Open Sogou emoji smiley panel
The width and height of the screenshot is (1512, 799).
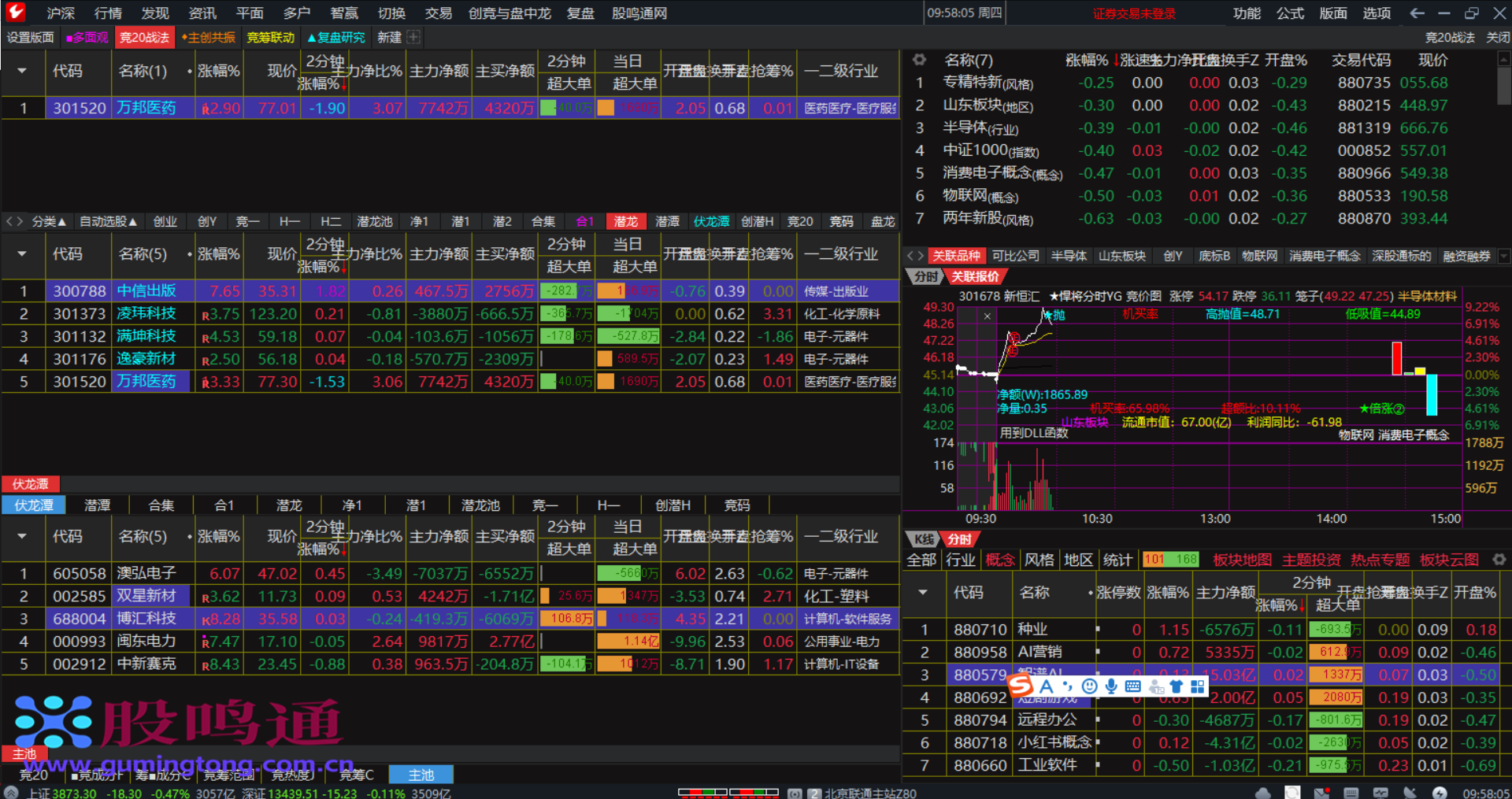pyautogui.click(x=1090, y=686)
